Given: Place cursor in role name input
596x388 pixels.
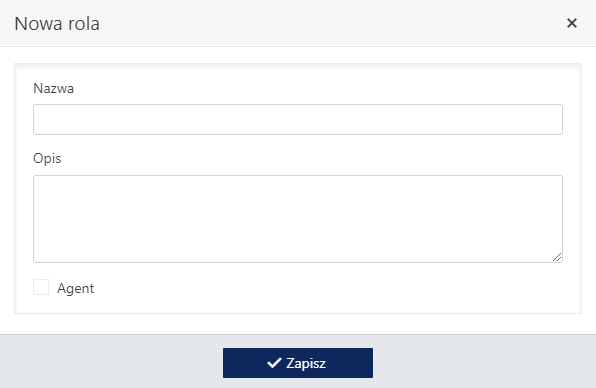Looking at the screenshot, I should click(x=298, y=119).
